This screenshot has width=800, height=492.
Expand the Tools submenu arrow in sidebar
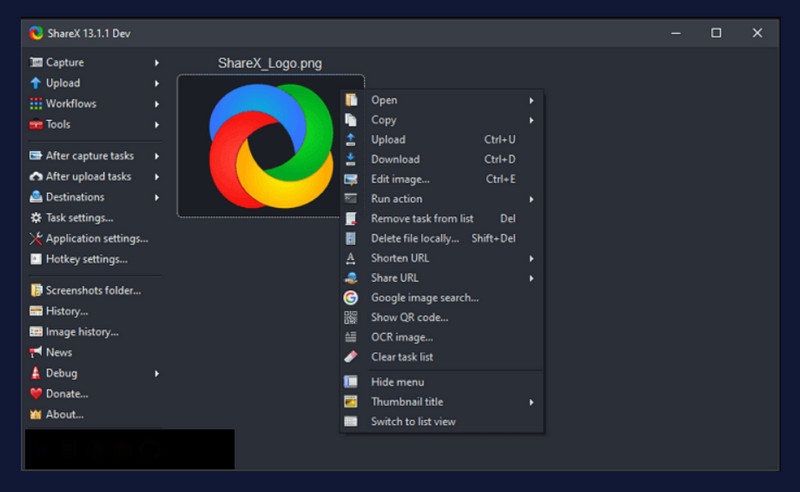tap(157, 125)
